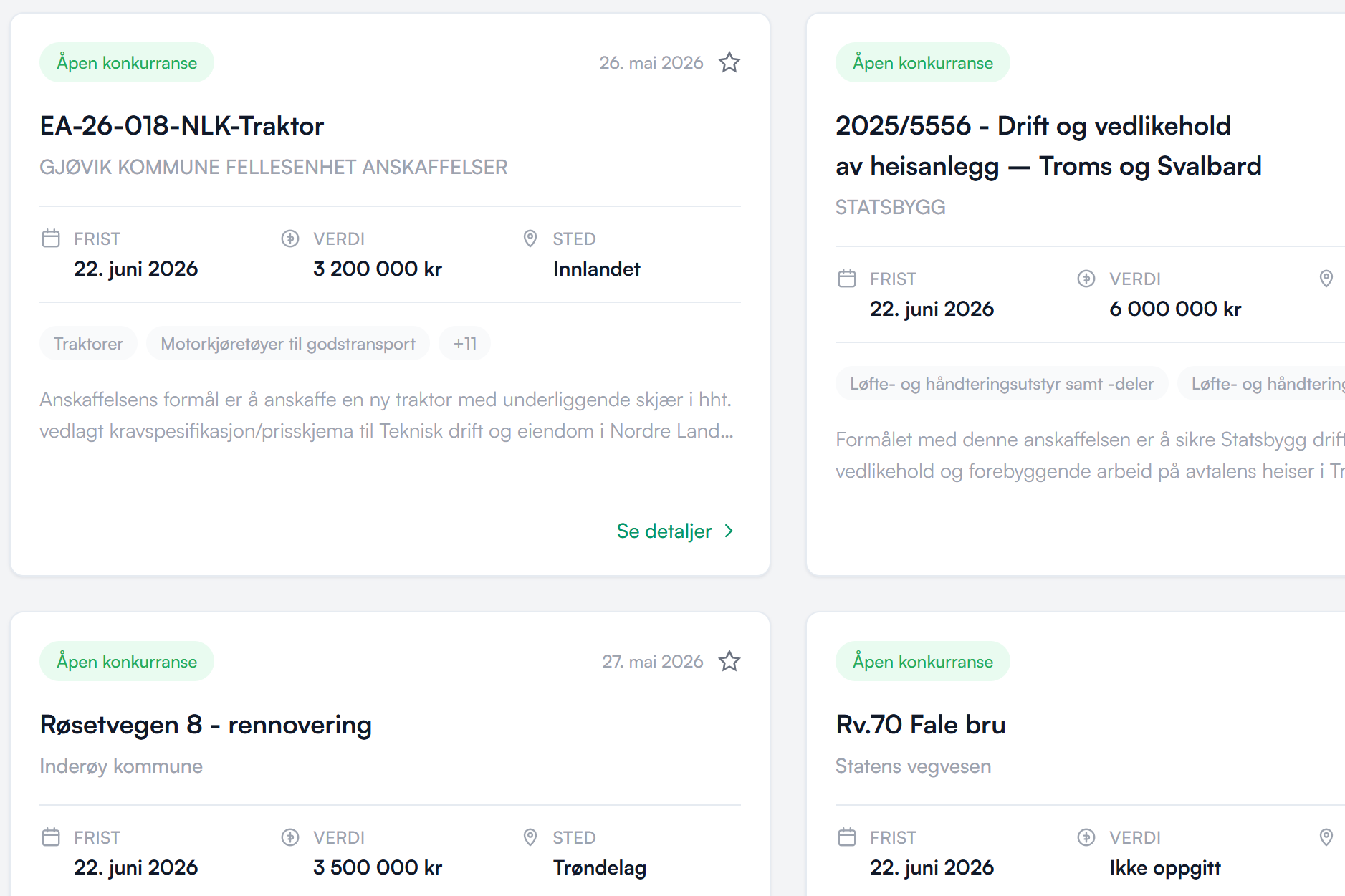The height and width of the screenshot is (896, 1345).
Task: Star the Røsetvegen 8 - rennovering tender
Action: point(729,661)
